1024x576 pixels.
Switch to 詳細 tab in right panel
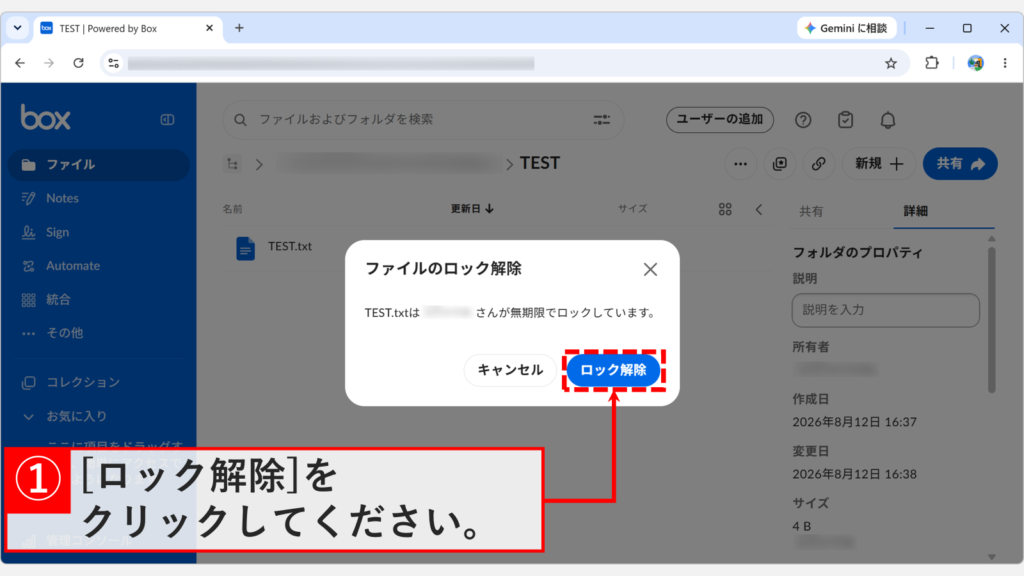pos(916,211)
